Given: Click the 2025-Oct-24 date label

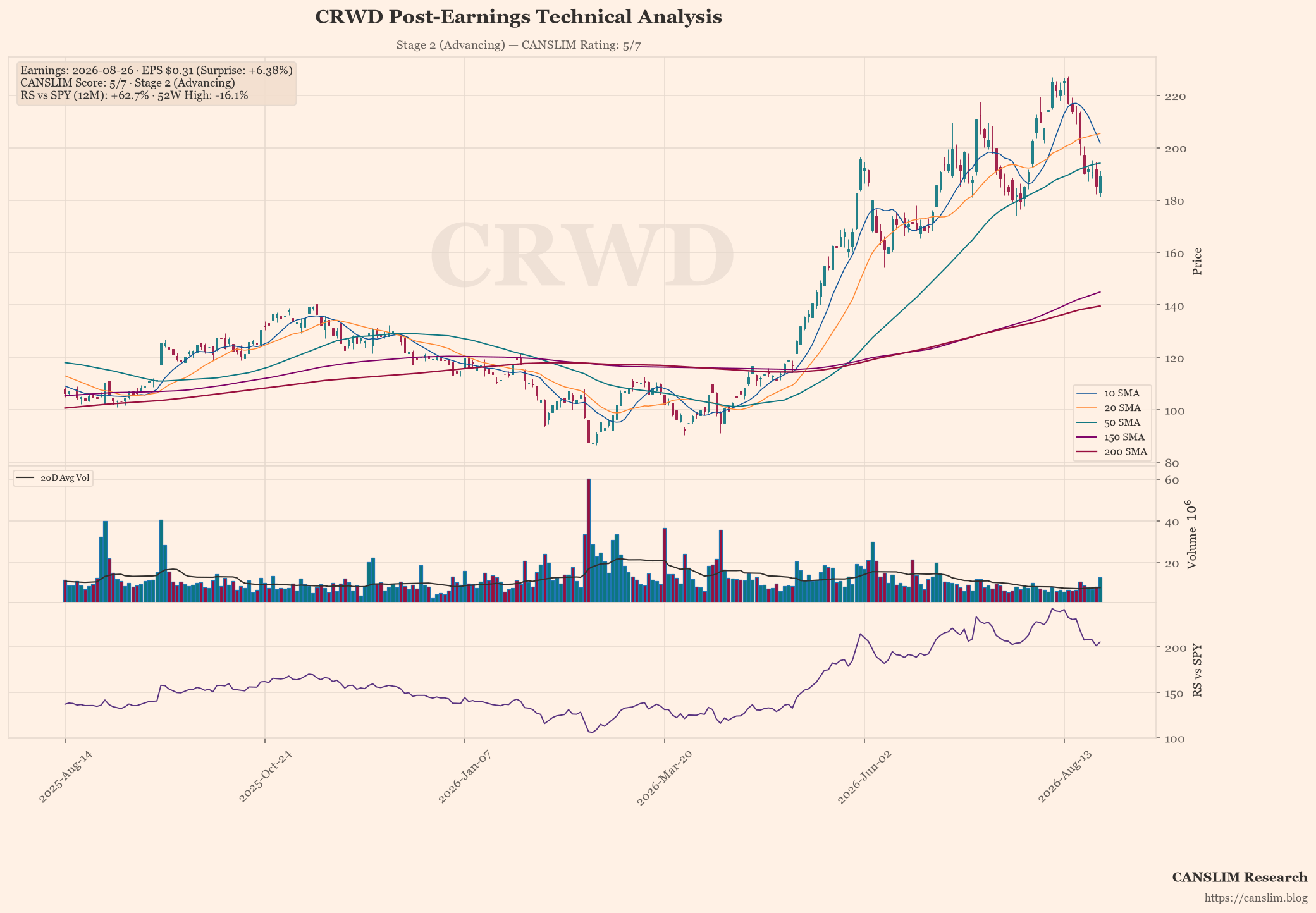Looking at the screenshot, I should (265, 777).
